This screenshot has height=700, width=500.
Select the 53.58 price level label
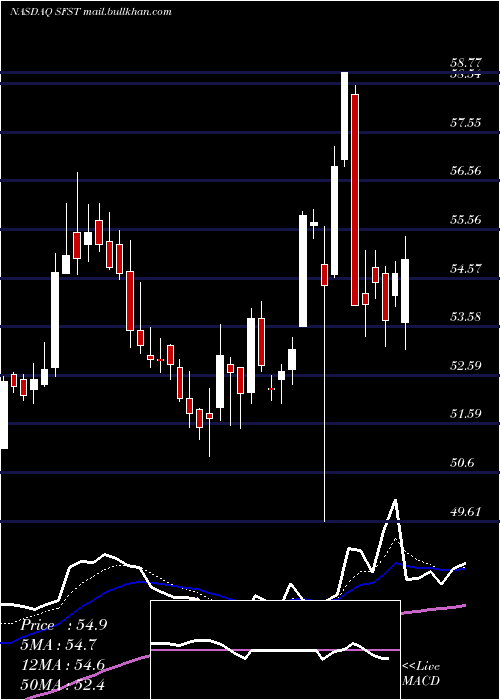click(466, 317)
